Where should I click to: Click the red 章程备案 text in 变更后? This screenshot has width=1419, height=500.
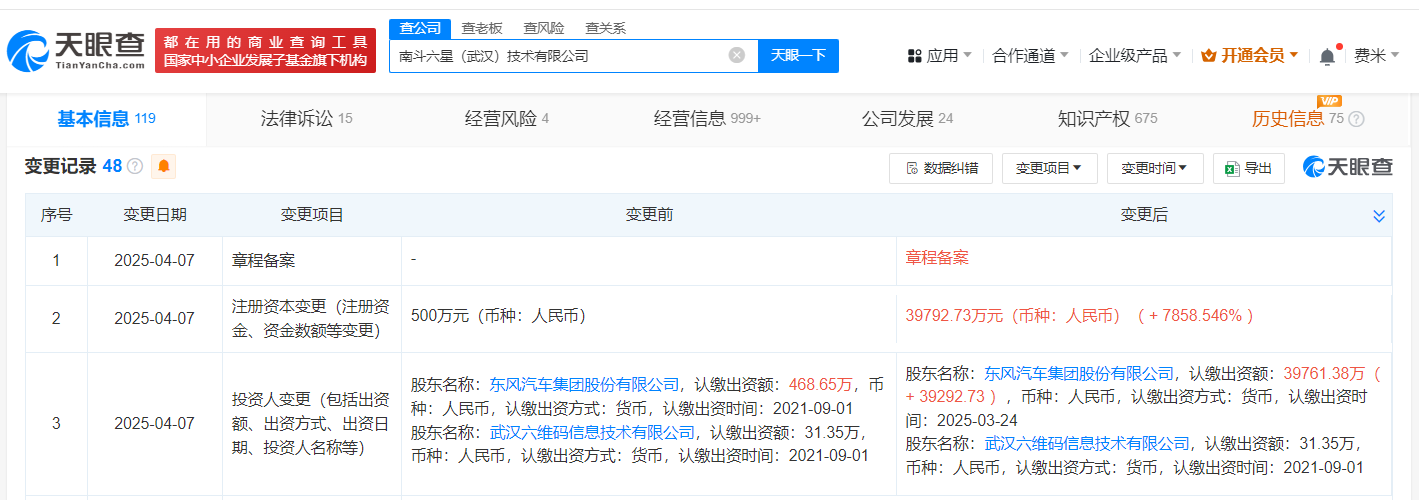click(937, 257)
